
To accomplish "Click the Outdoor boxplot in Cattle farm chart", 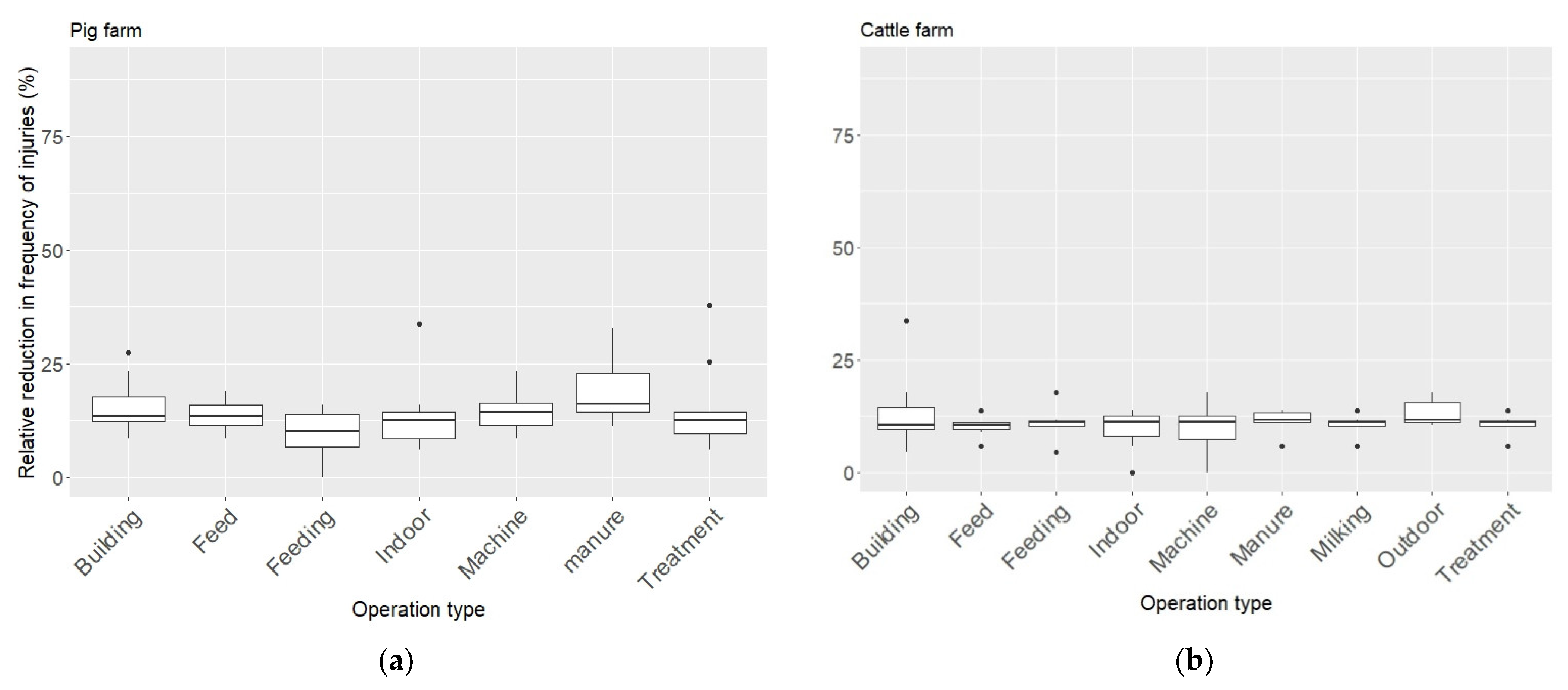I will click(1432, 413).
